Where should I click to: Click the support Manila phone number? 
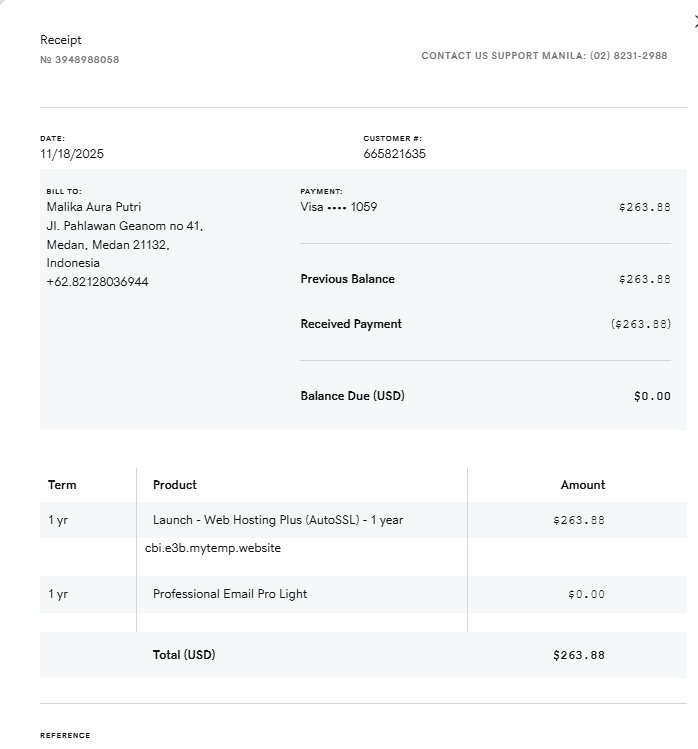[628, 56]
